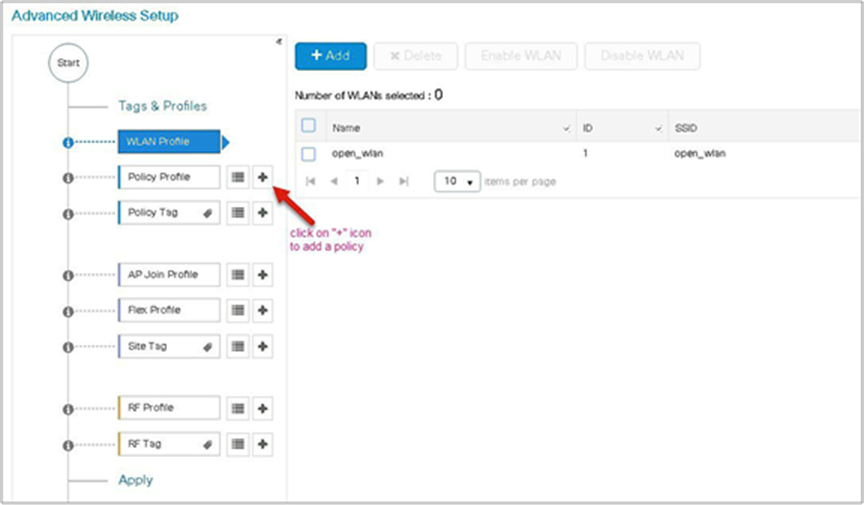864x505 pixels.
Task: Open the Flex Profile list icon
Action: pyautogui.click(x=238, y=310)
